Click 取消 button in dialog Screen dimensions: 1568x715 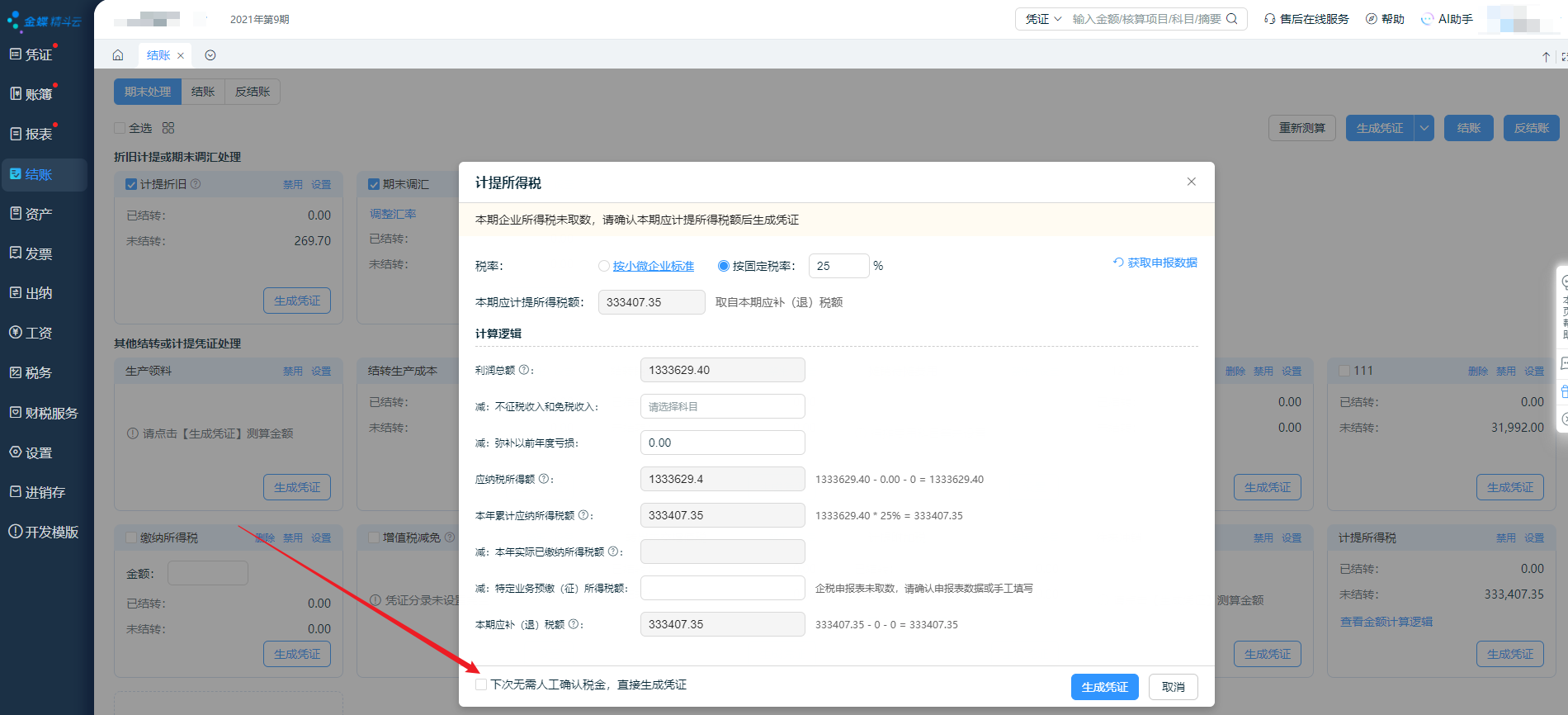point(1173,687)
